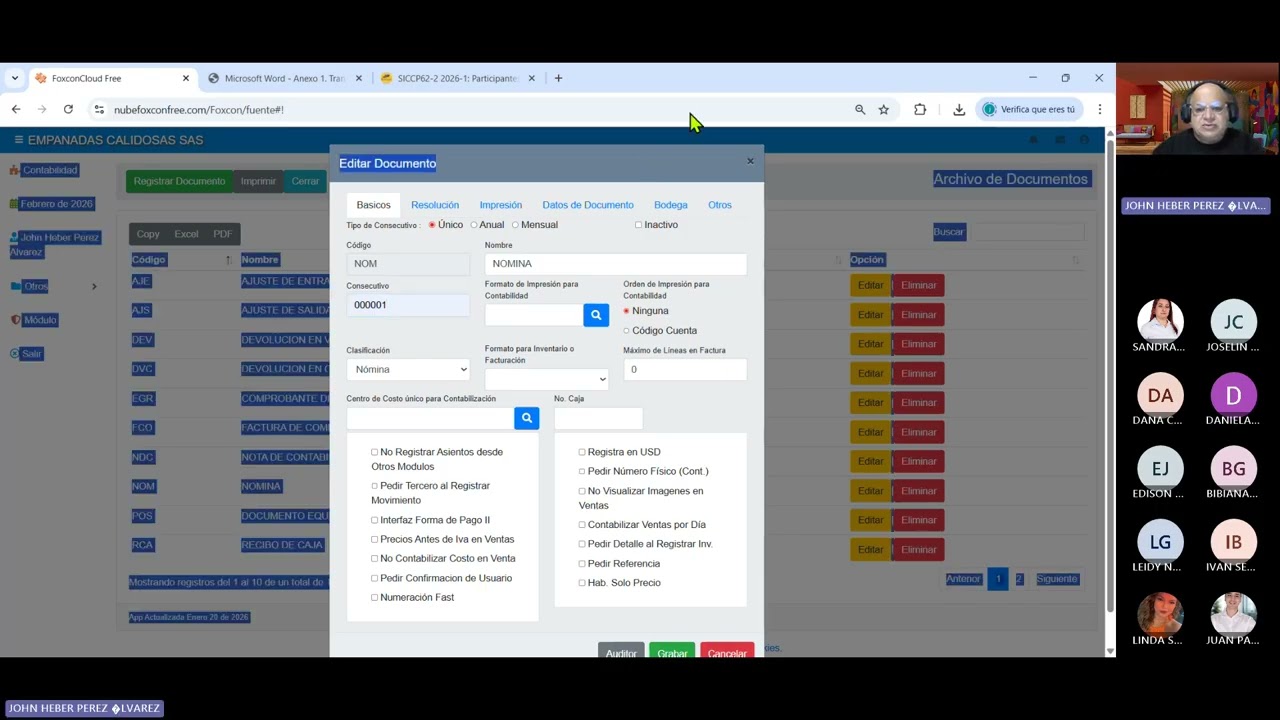Viewport: 1280px width, 720px height.
Task: Switch to Bodega tab
Action: [x=671, y=205]
